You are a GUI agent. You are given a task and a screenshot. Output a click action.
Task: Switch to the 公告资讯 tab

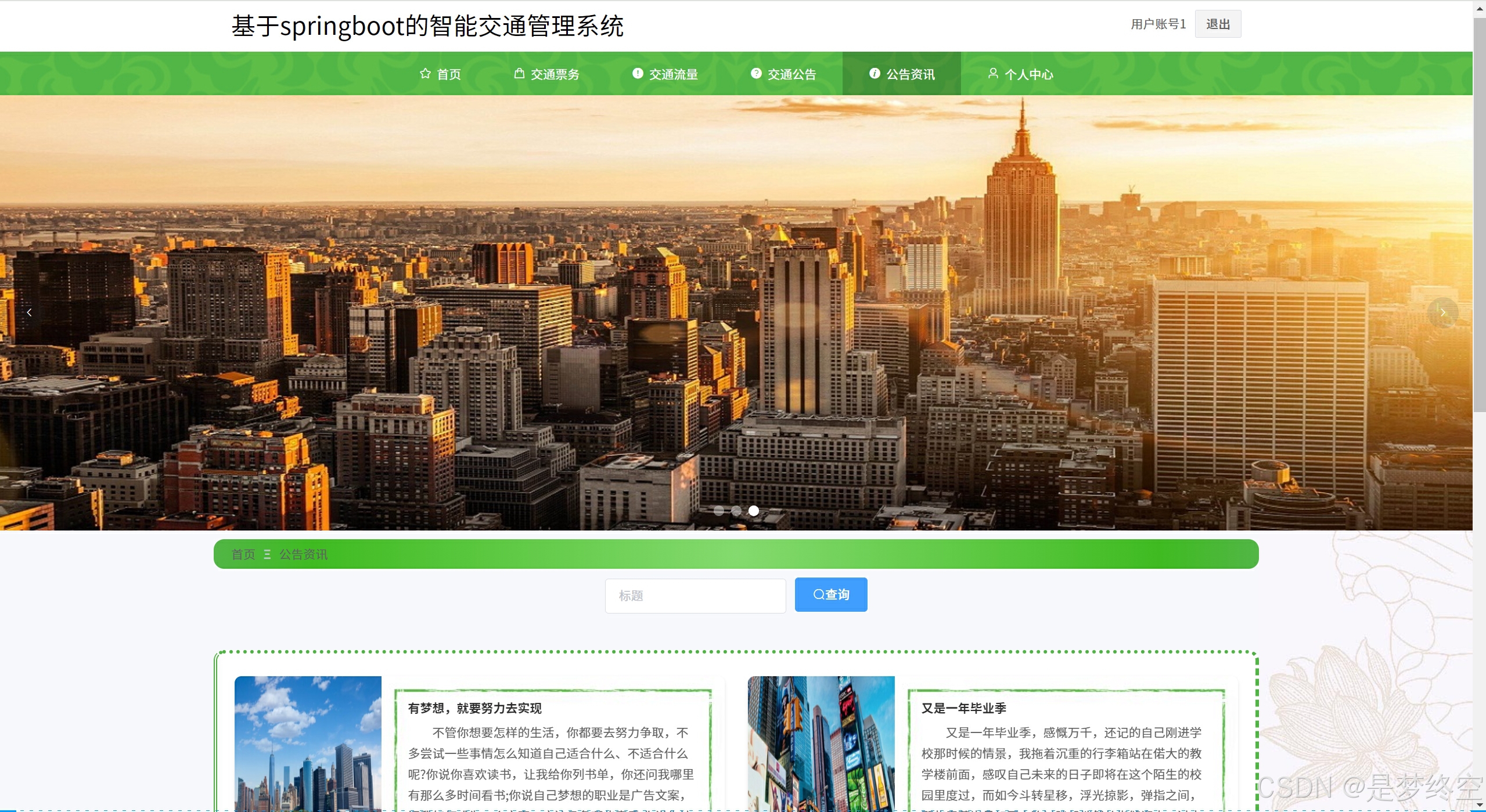(x=910, y=73)
